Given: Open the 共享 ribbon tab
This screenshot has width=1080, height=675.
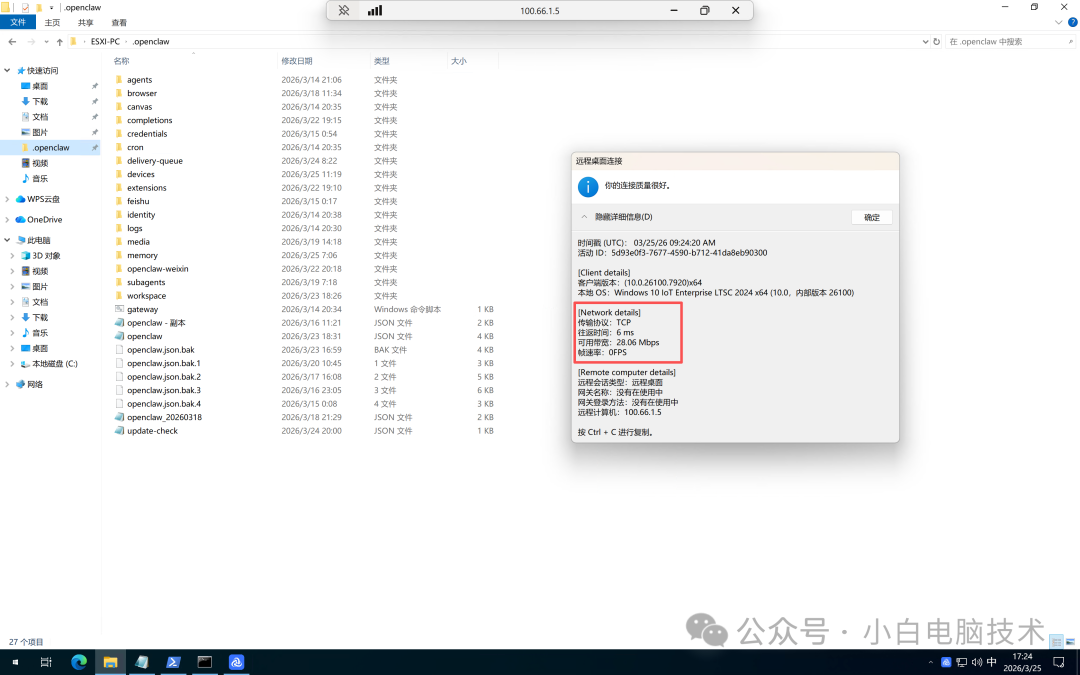Looking at the screenshot, I should coord(85,23).
